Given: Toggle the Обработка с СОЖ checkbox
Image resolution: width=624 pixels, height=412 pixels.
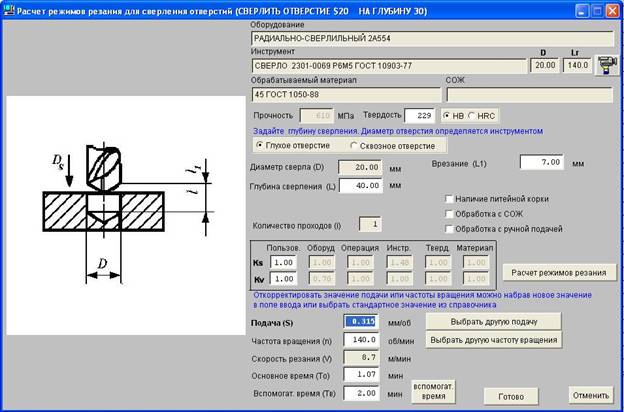Looking at the screenshot, I should 450,214.
